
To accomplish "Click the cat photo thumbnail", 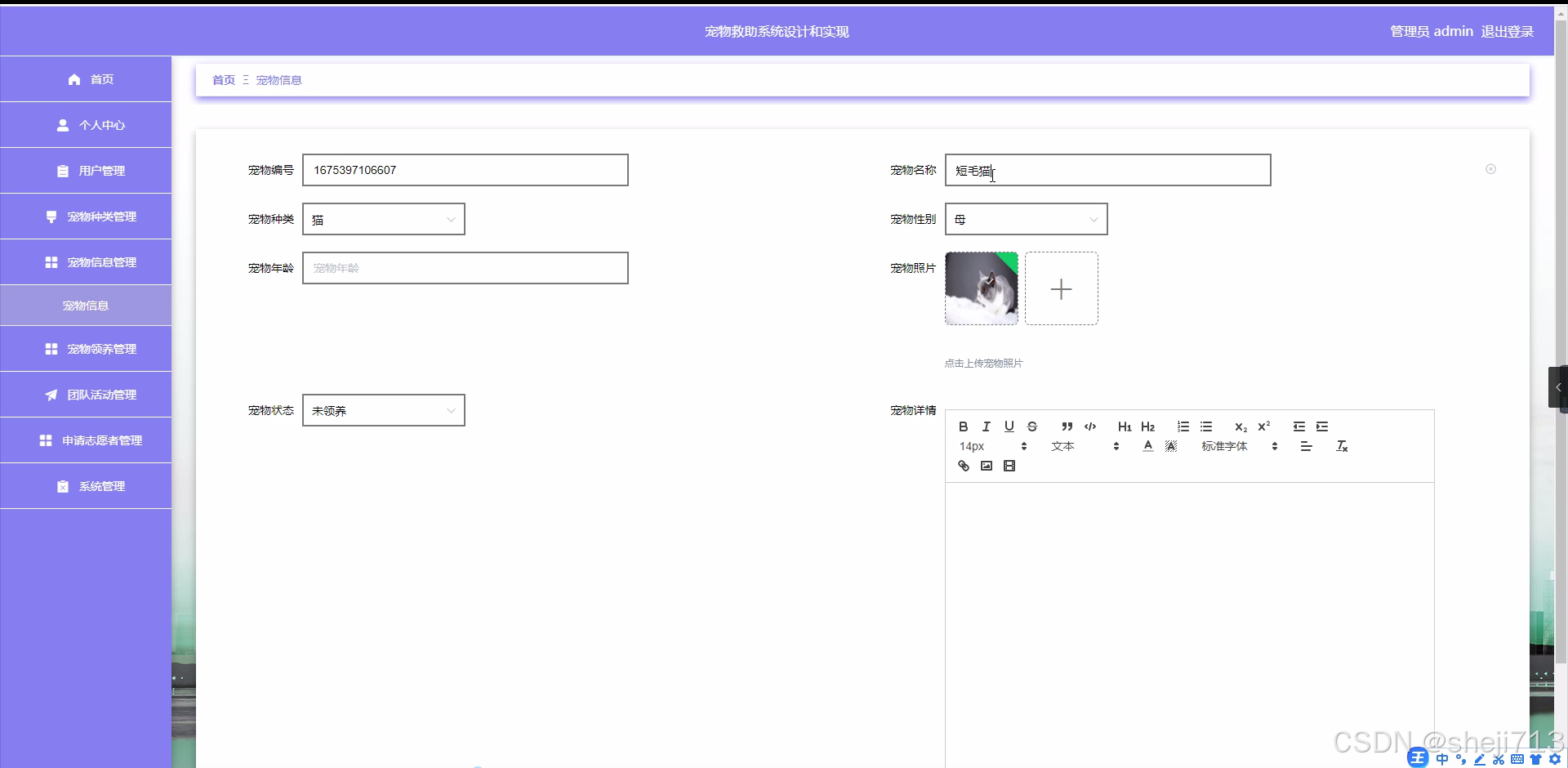I will [x=982, y=288].
